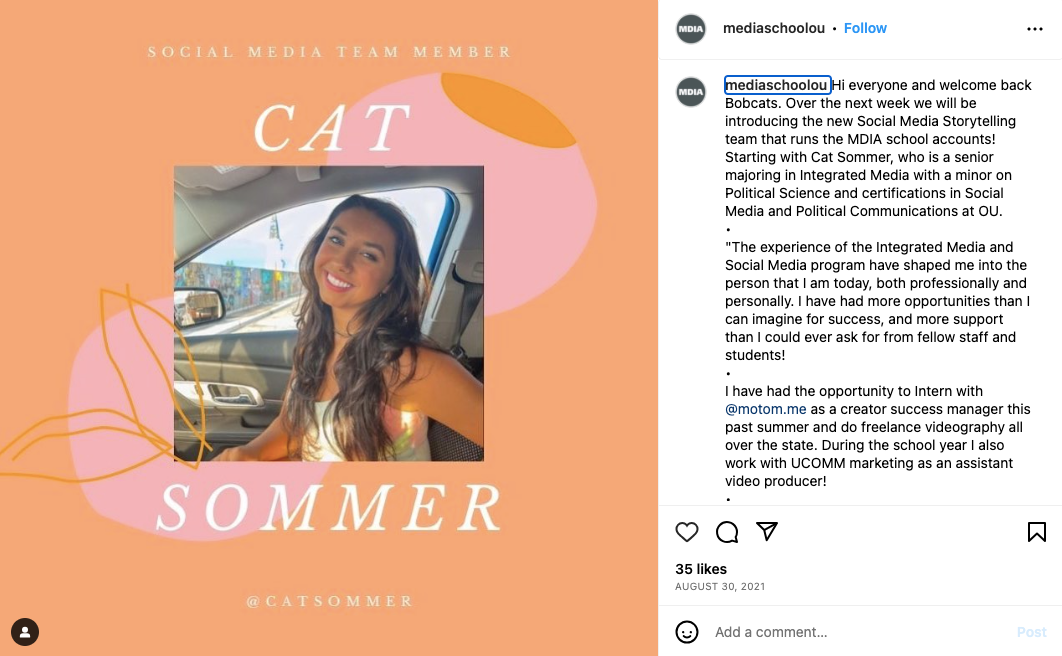Focus the Add a comment field
The height and width of the screenshot is (656, 1062).
click(860, 632)
